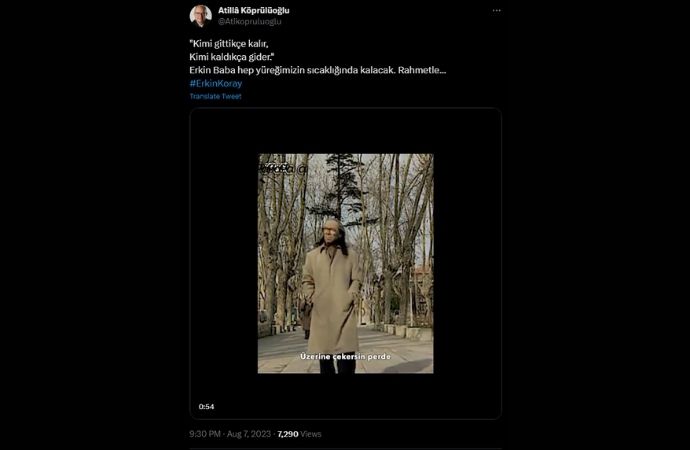Image resolution: width=690 pixels, height=450 pixels.
Task: Click the word Views after the count
Action: [311, 434]
